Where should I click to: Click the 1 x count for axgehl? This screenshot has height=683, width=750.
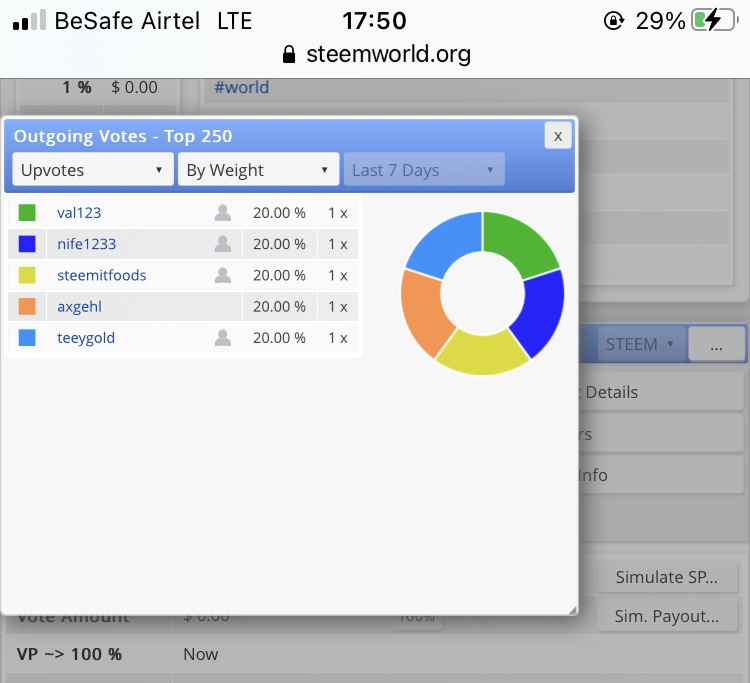click(338, 307)
